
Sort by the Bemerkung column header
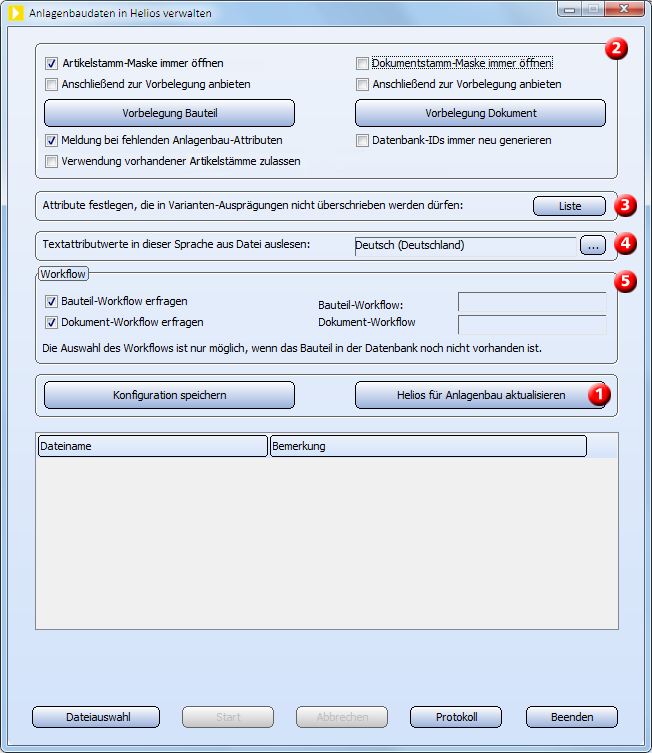tap(428, 446)
